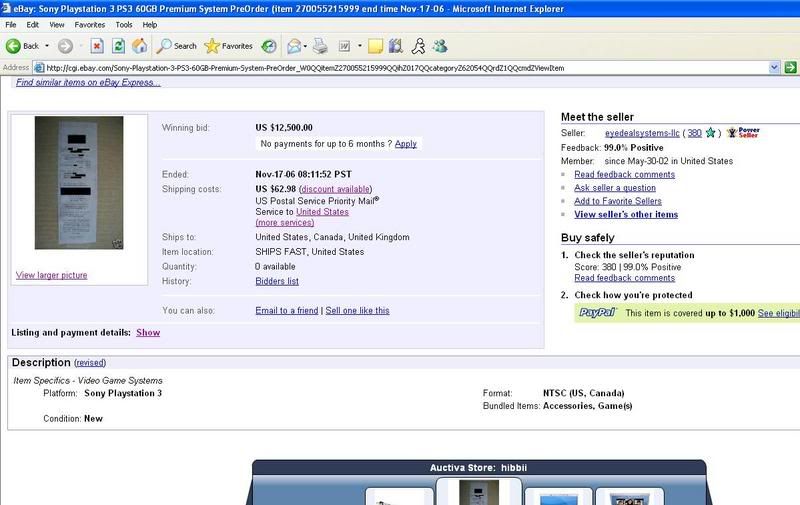Open the Messenger people icon
800x505 pixels.
click(x=439, y=46)
